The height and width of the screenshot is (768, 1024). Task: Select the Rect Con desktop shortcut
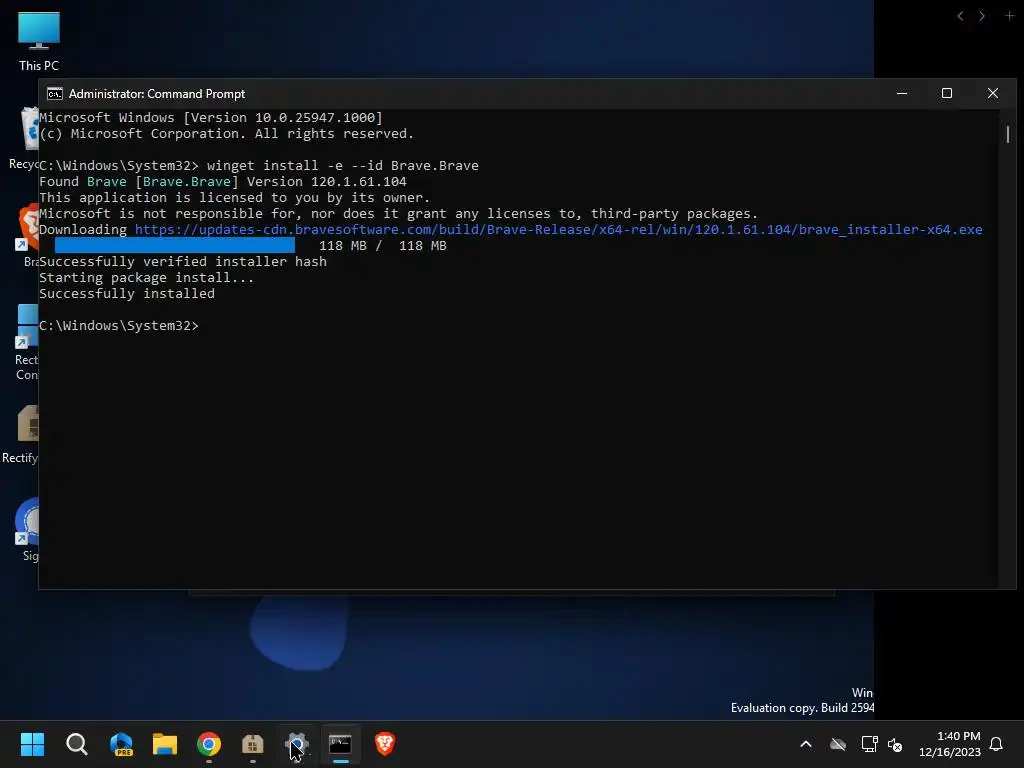[x=27, y=342]
